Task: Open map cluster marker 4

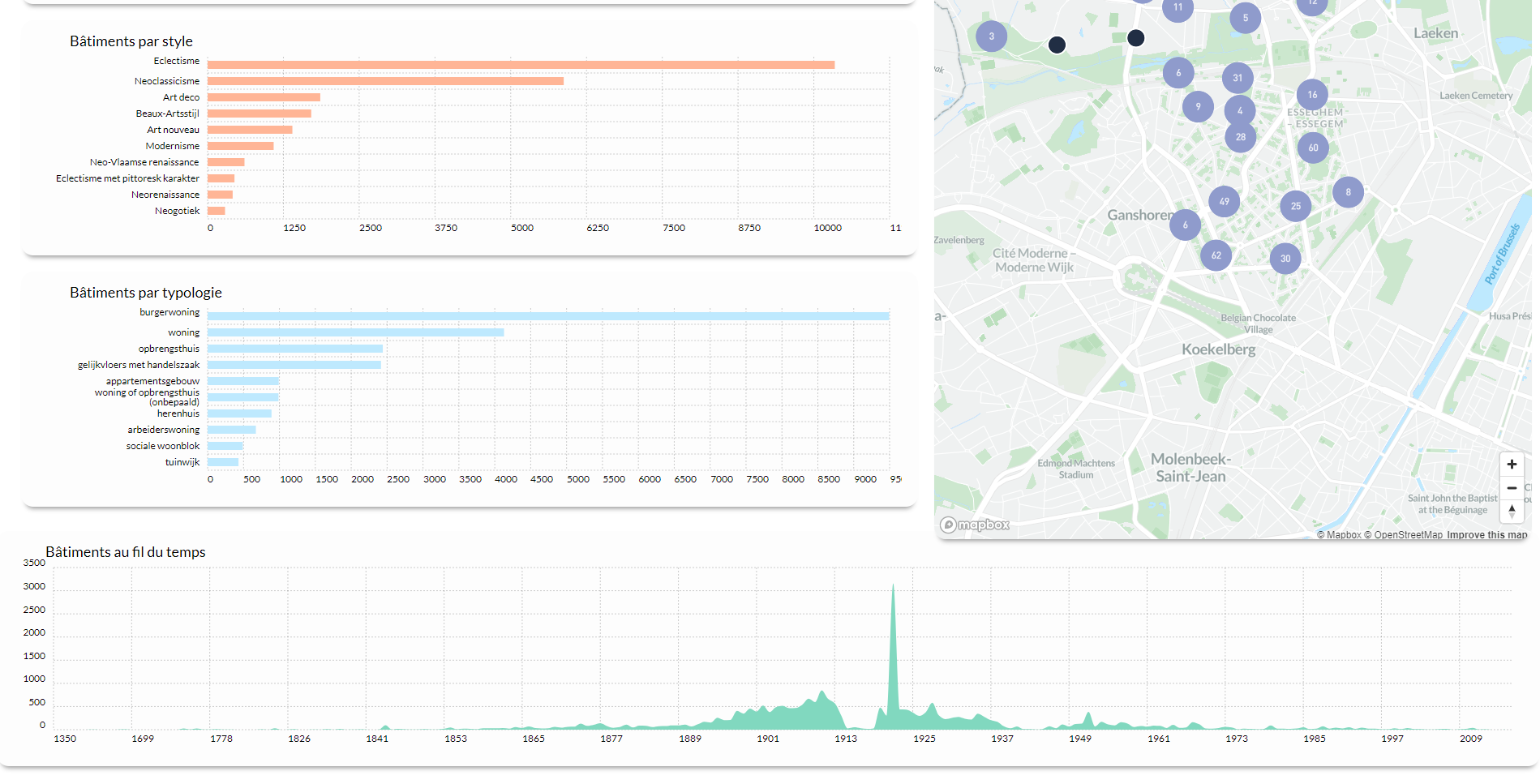Action: tap(1240, 110)
